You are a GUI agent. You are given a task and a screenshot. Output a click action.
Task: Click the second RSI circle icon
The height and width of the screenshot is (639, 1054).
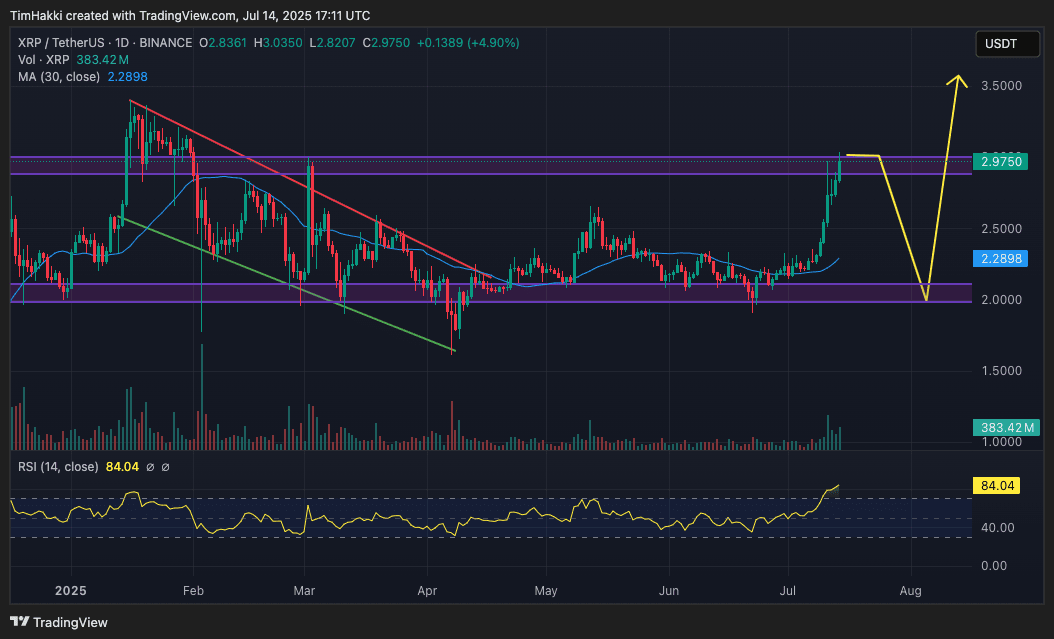point(165,467)
